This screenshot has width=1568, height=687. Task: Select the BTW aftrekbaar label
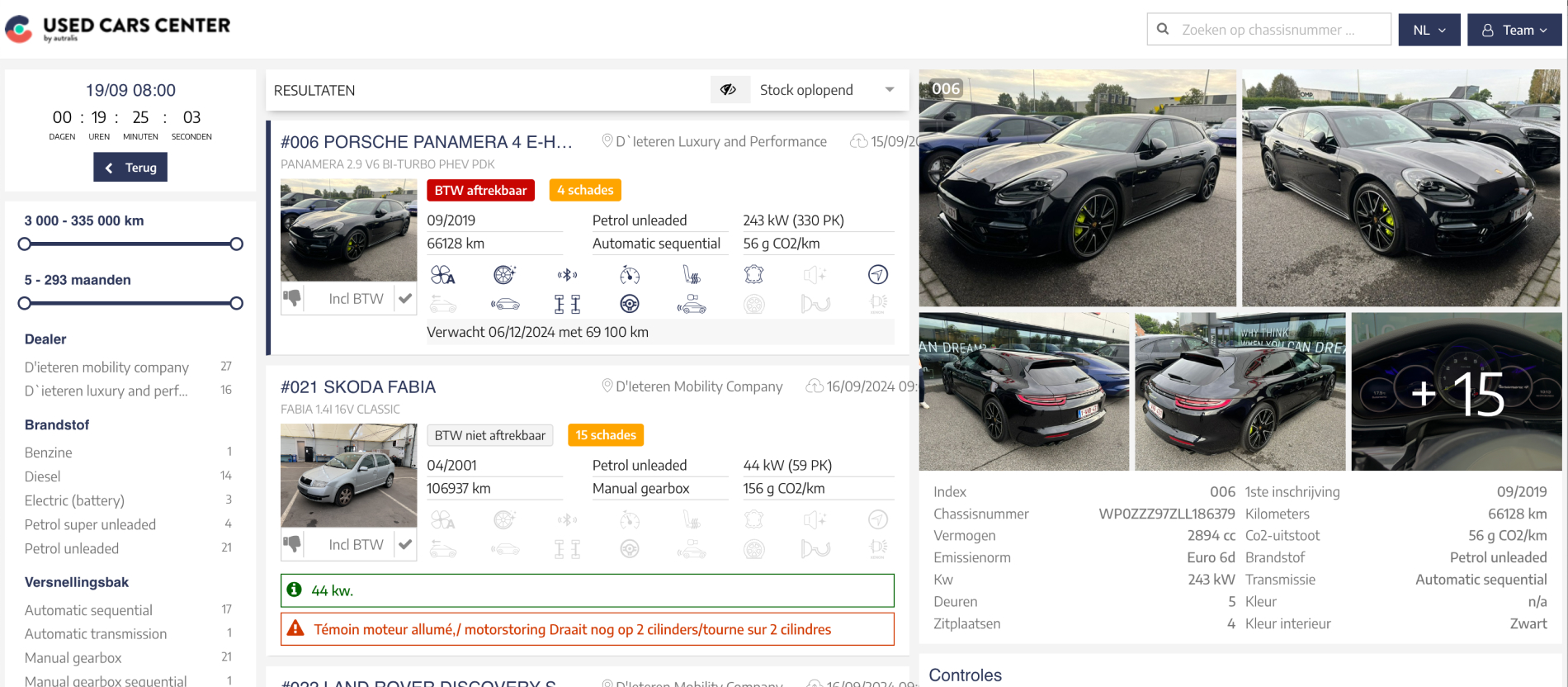tap(480, 190)
